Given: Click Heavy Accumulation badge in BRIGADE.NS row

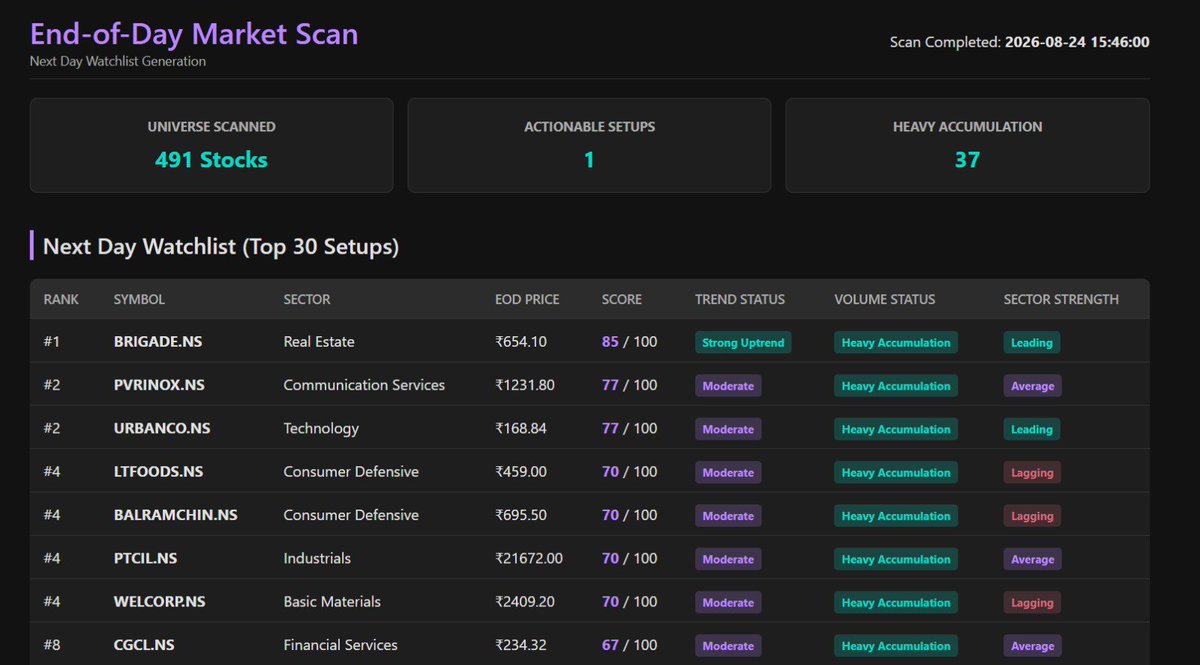Looking at the screenshot, I should pos(896,343).
